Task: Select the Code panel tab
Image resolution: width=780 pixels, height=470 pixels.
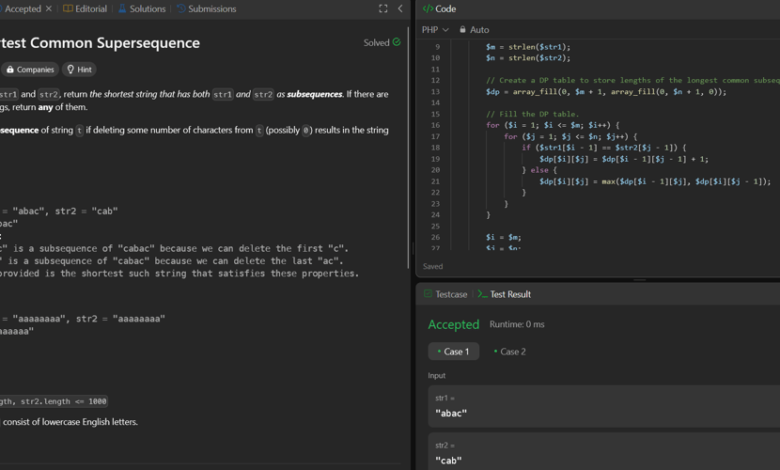Action: pyautogui.click(x=439, y=8)
